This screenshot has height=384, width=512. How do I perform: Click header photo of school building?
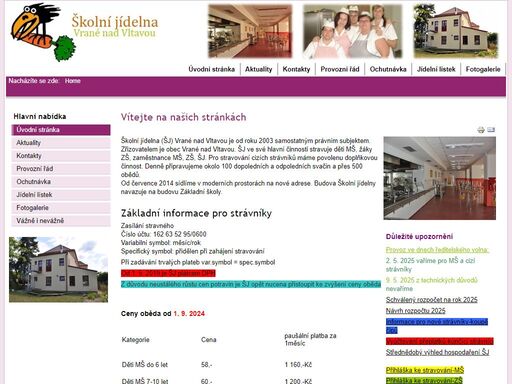tap(455, 31)
